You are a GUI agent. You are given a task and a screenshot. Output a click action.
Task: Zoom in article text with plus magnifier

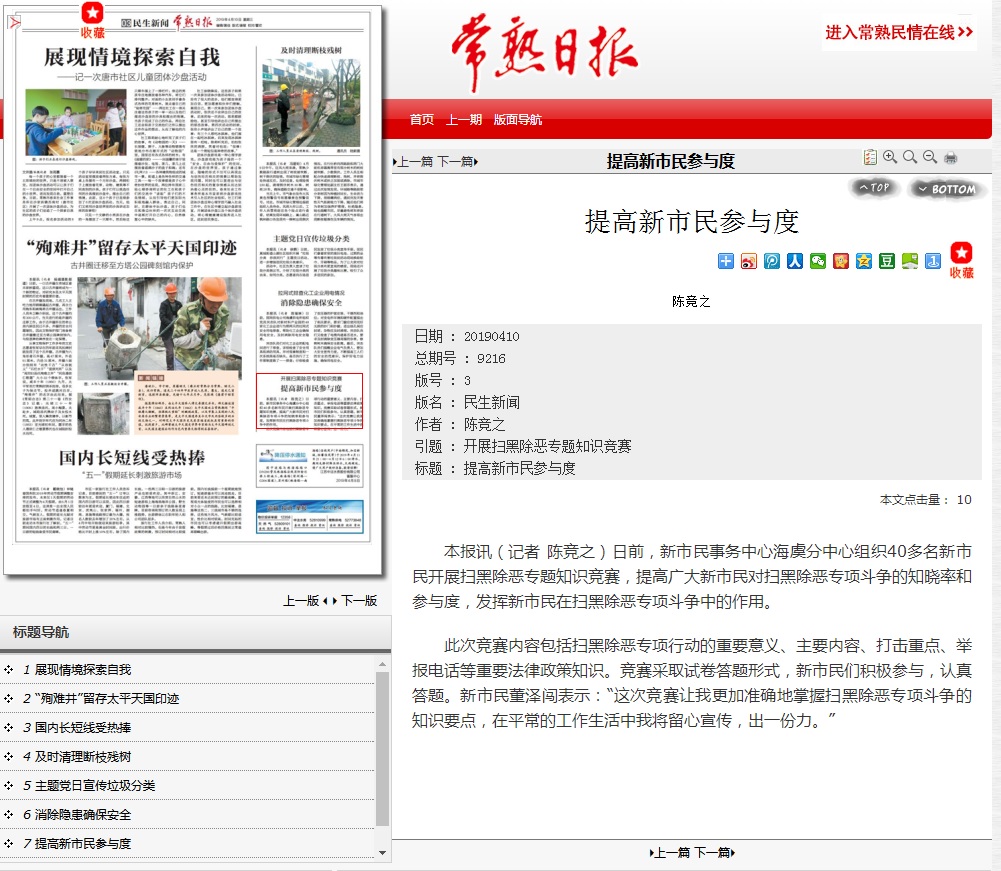890,157
